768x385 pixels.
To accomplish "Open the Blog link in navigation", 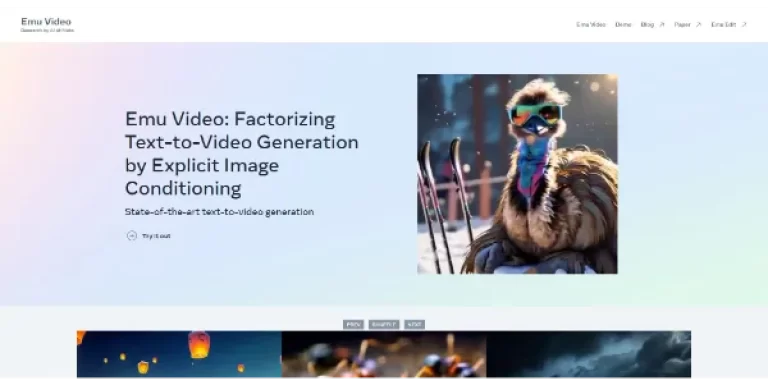I will tap(647, 24).
